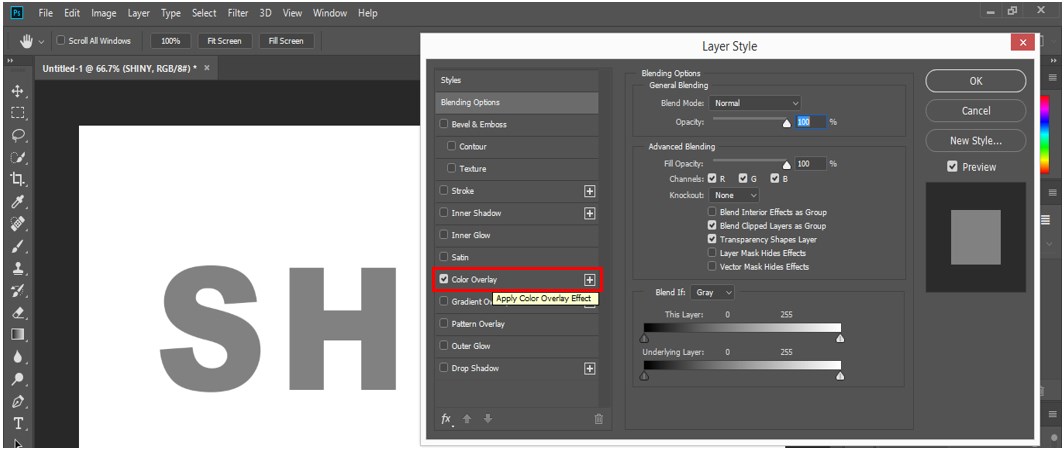Click the plus icon beside Color Overlay

click(x=590, y=279)
